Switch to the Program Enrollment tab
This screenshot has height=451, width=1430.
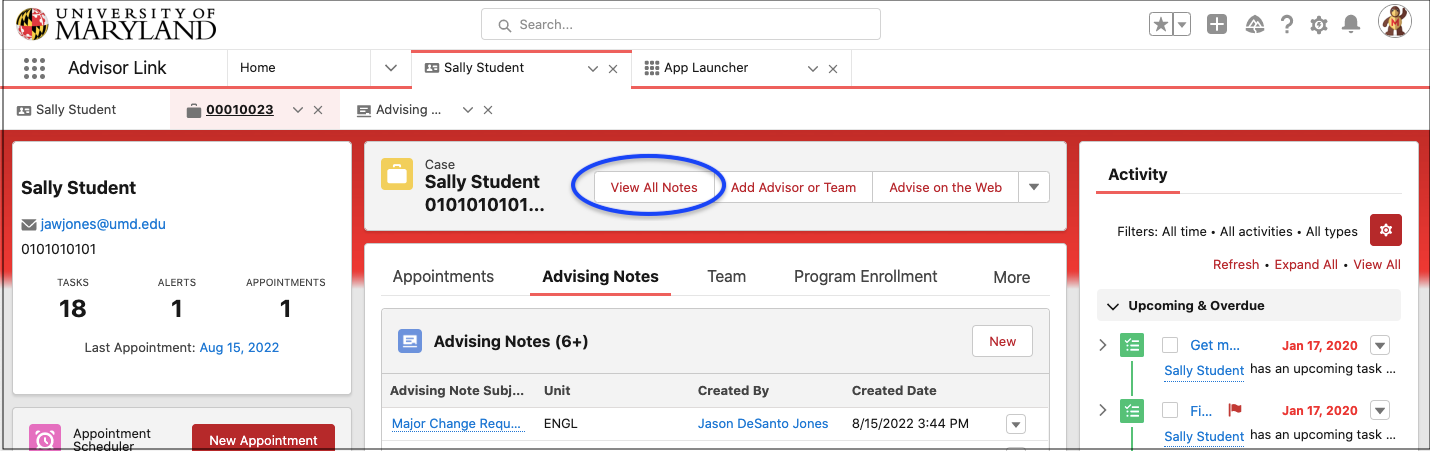(865, 277)
